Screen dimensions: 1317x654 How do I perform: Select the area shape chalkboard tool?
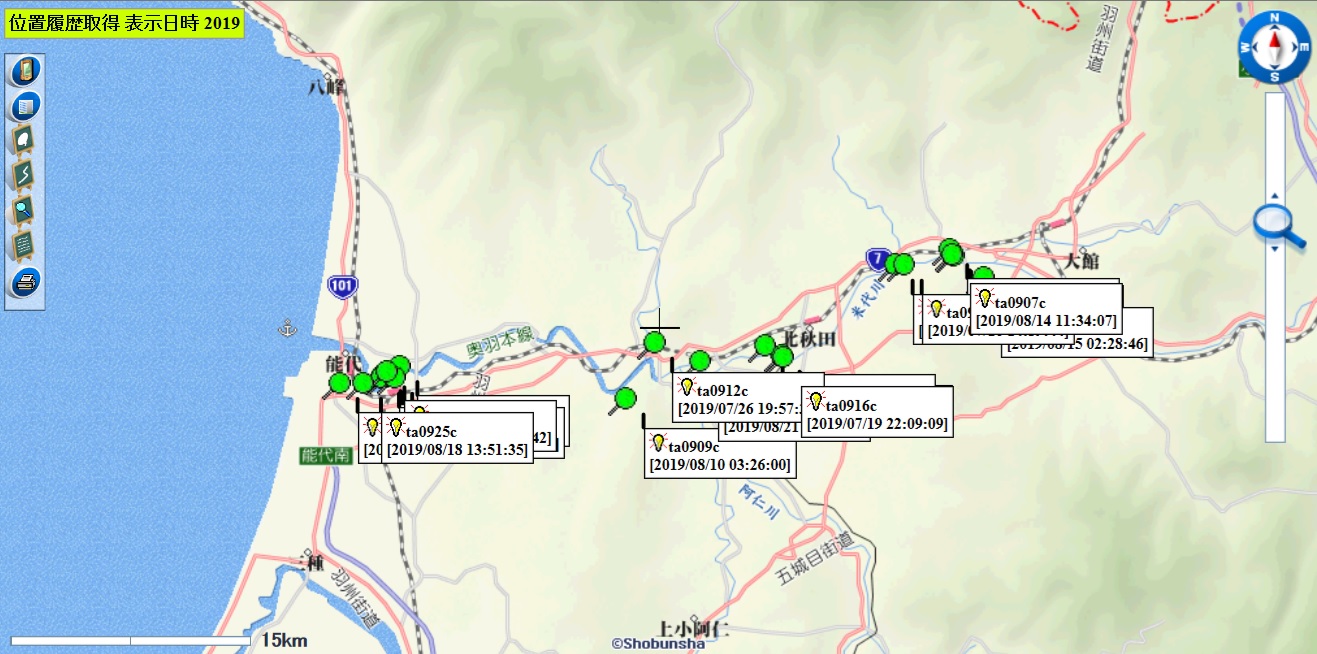(25, 141)
